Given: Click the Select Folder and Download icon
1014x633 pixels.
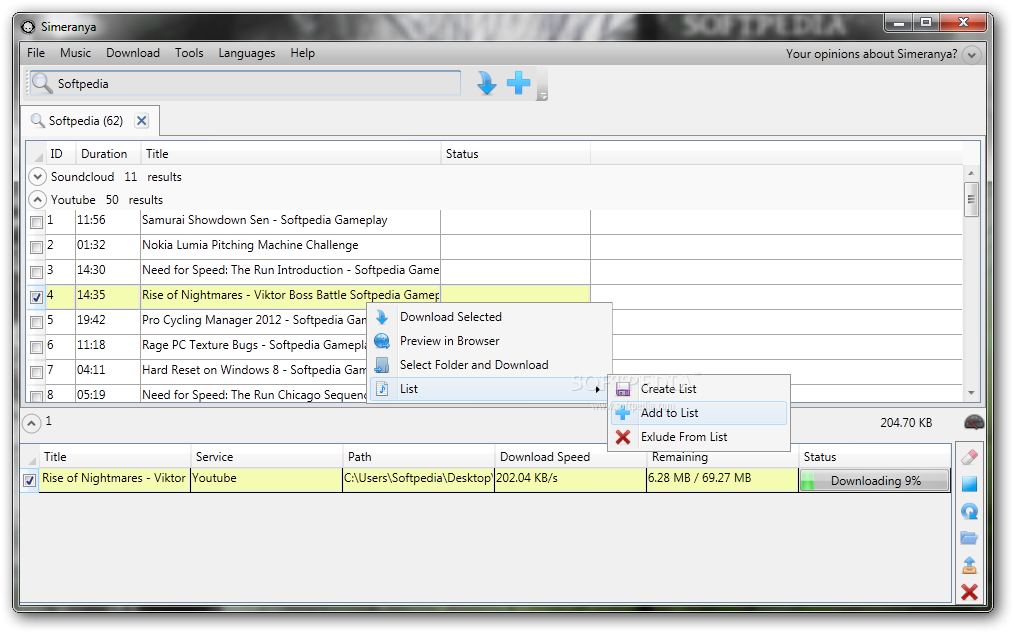Looking at the screenshot, I should pyautogui.click(x=382, y=365).
